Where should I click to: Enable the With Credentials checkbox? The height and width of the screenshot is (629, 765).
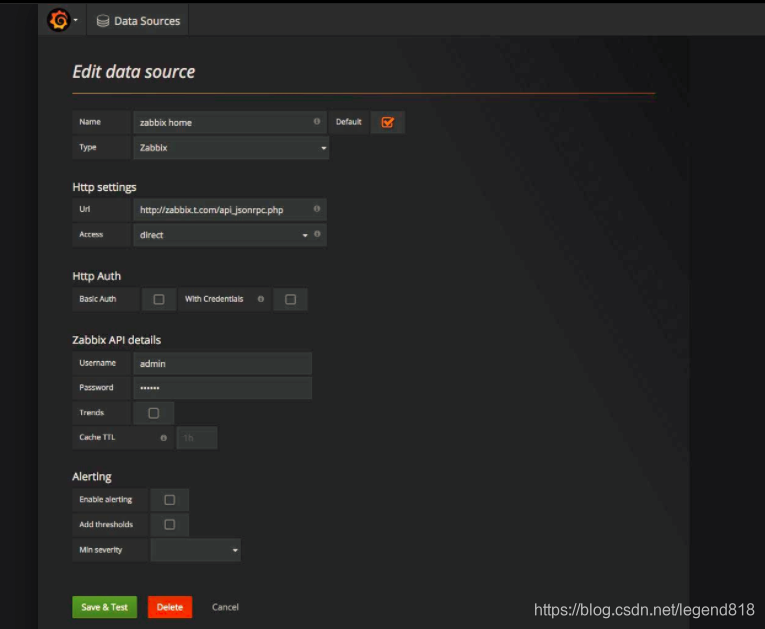point(290,299)
